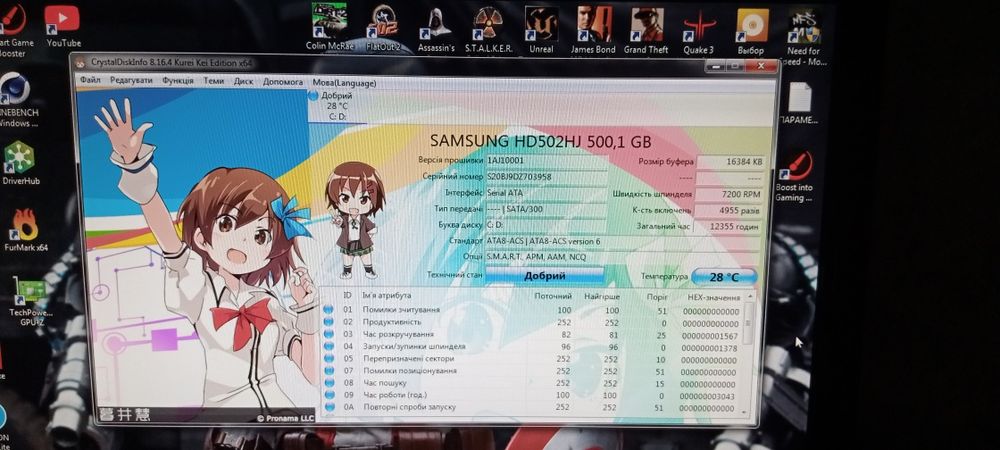Screen dimensions: 1000x450
Task: Click the Serial ATA interface field
Action: (546, 192)
